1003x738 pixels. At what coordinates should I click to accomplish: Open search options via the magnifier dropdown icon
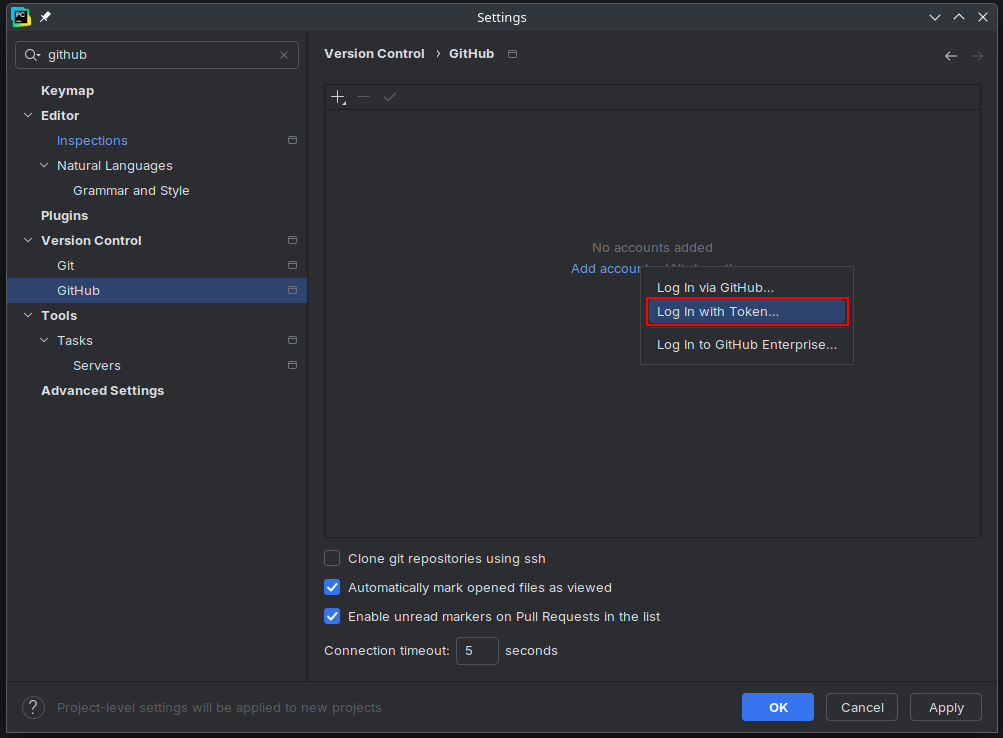[33, 55]
